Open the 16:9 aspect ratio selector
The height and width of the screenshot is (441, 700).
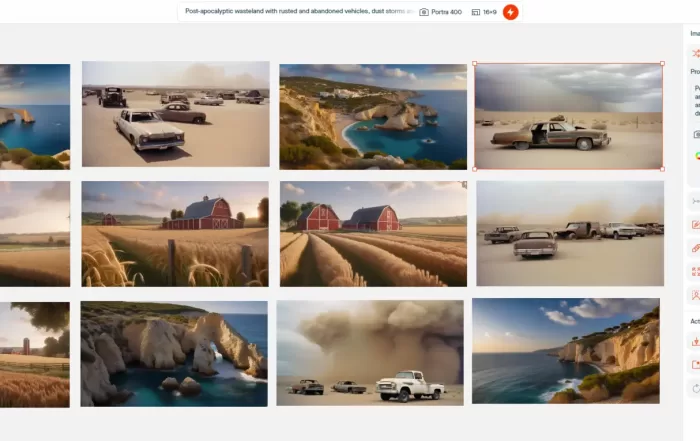(484, 12)
